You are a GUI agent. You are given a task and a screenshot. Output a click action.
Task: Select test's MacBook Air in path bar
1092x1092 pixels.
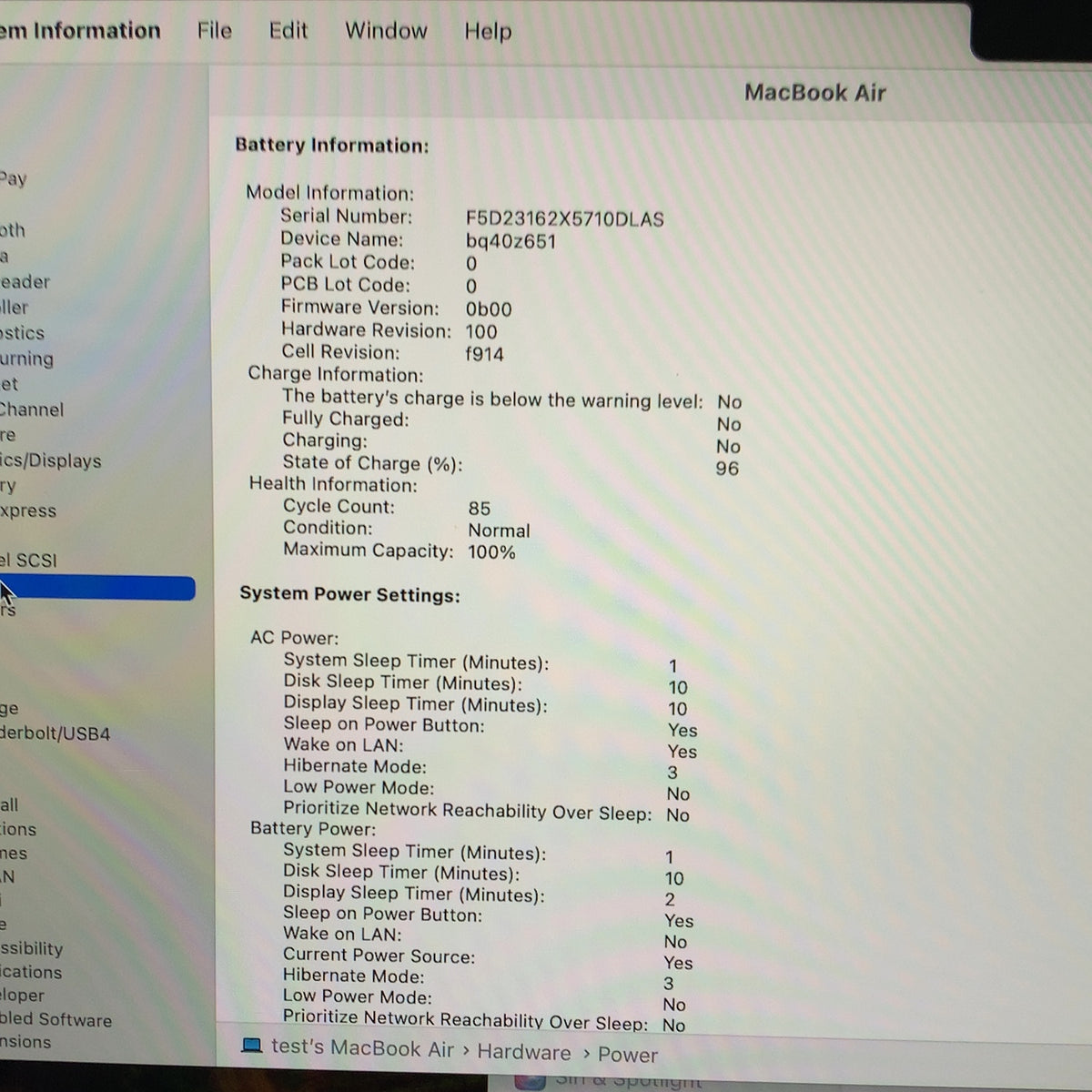tap(362, 1048)
